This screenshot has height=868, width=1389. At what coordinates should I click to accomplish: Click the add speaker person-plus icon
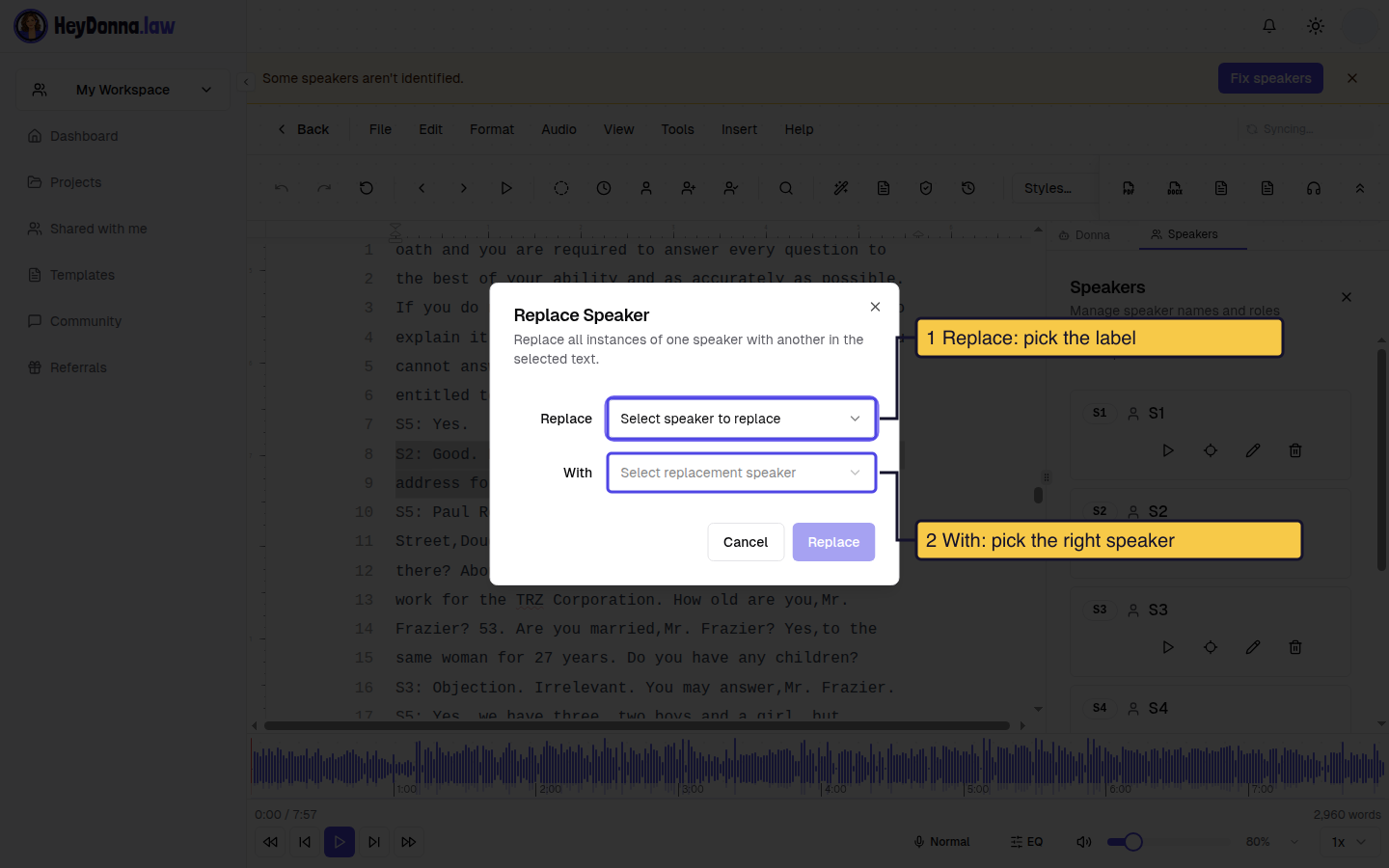pyautogui.click(x=689, y=188)
